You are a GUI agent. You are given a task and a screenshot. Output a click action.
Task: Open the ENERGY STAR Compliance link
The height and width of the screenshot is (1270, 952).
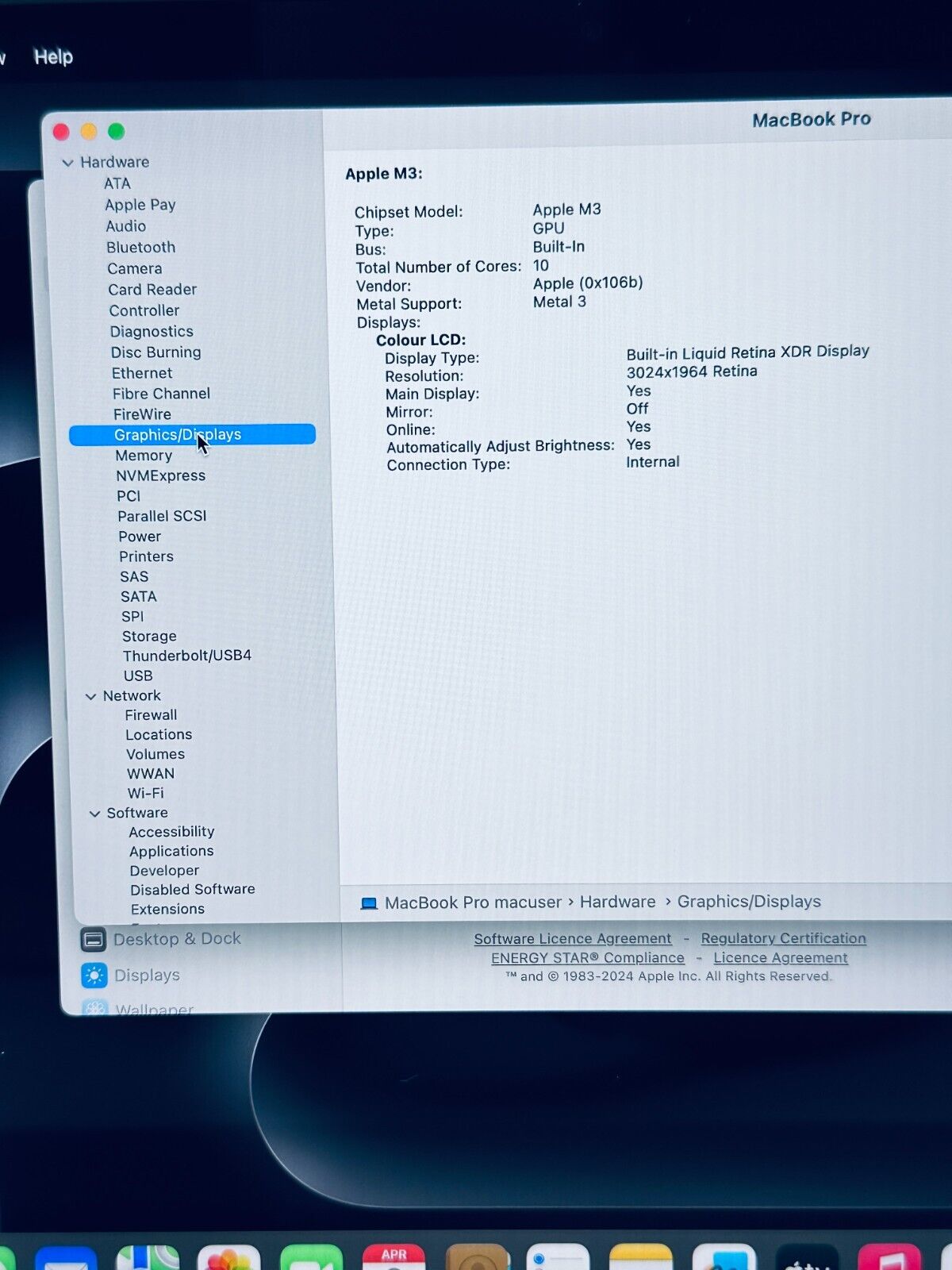(588, 958)
